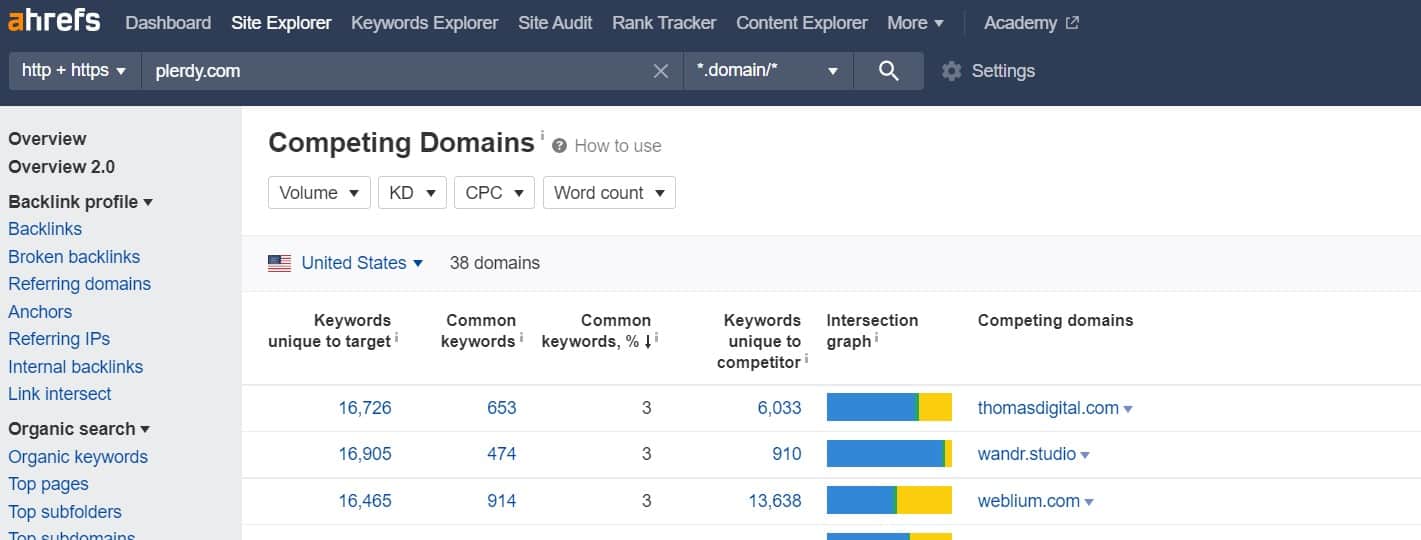Sort by Common keywords % column

click(598, 331)
